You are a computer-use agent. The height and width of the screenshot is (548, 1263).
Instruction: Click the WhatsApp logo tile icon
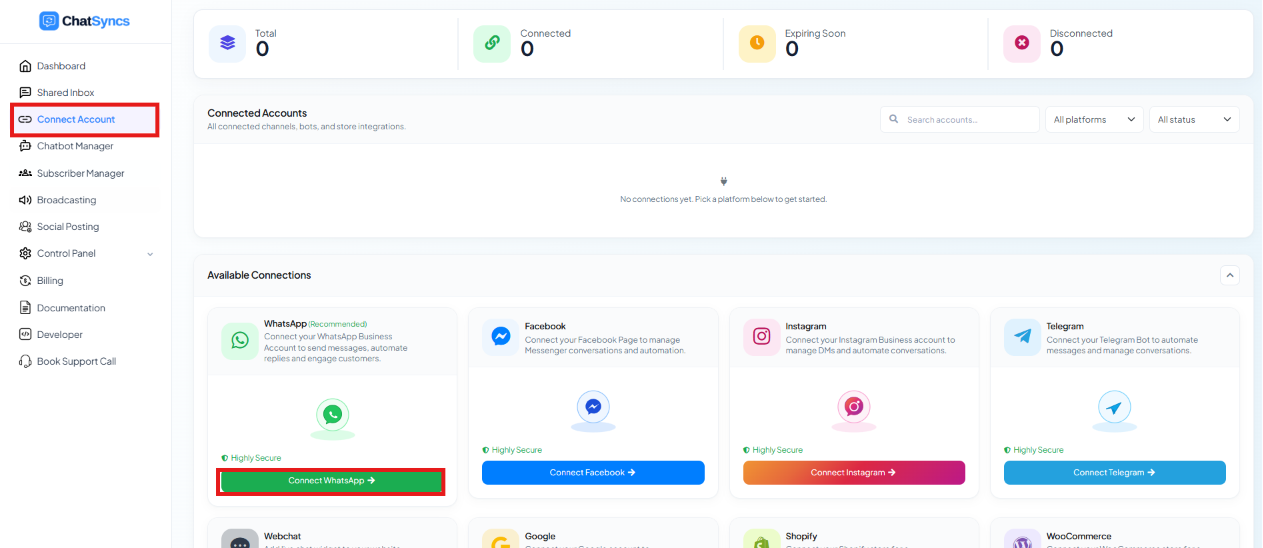coord(240,340)
